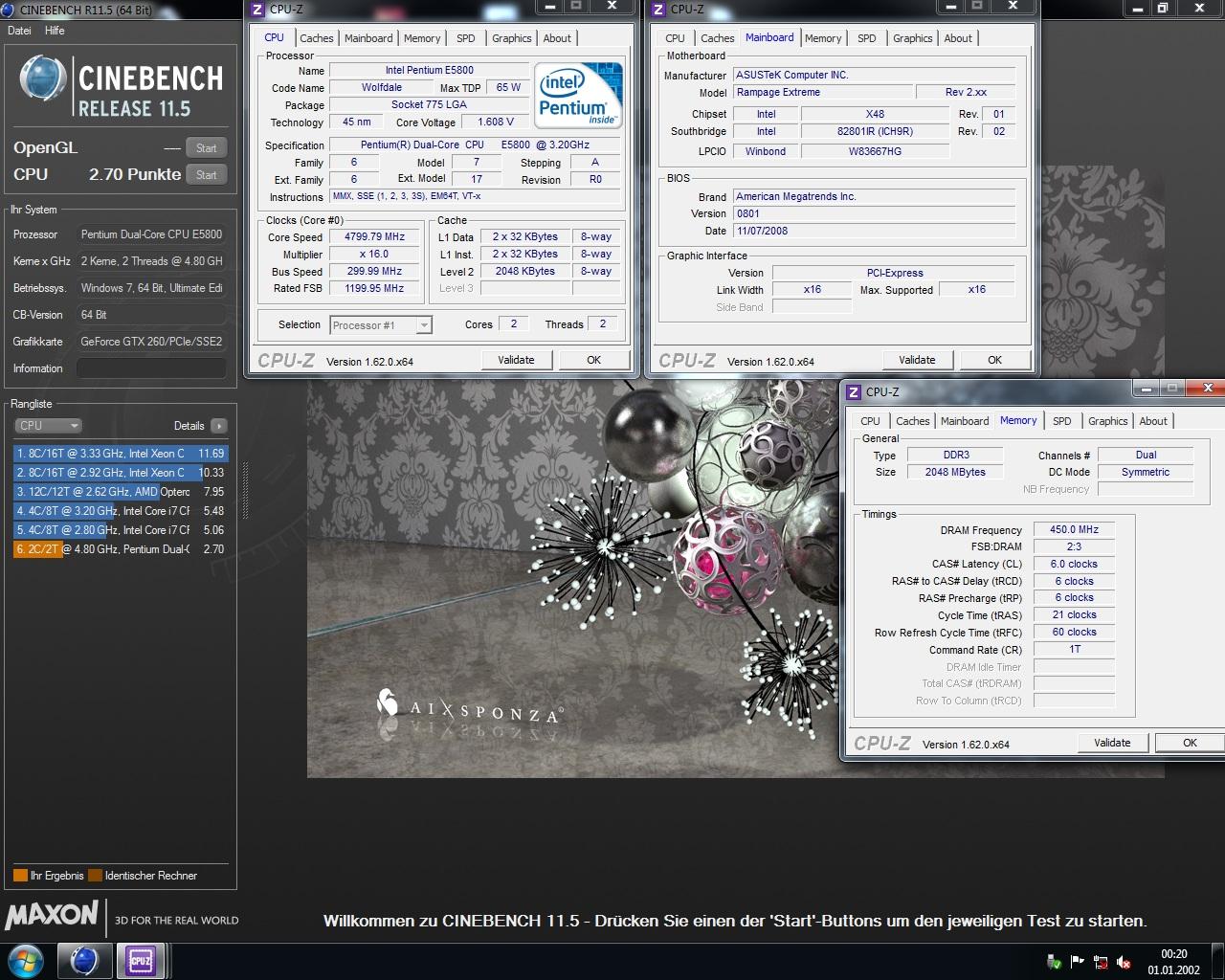Click the Windows Start orb
1225x980 pixels.
(x=25, y=961)
